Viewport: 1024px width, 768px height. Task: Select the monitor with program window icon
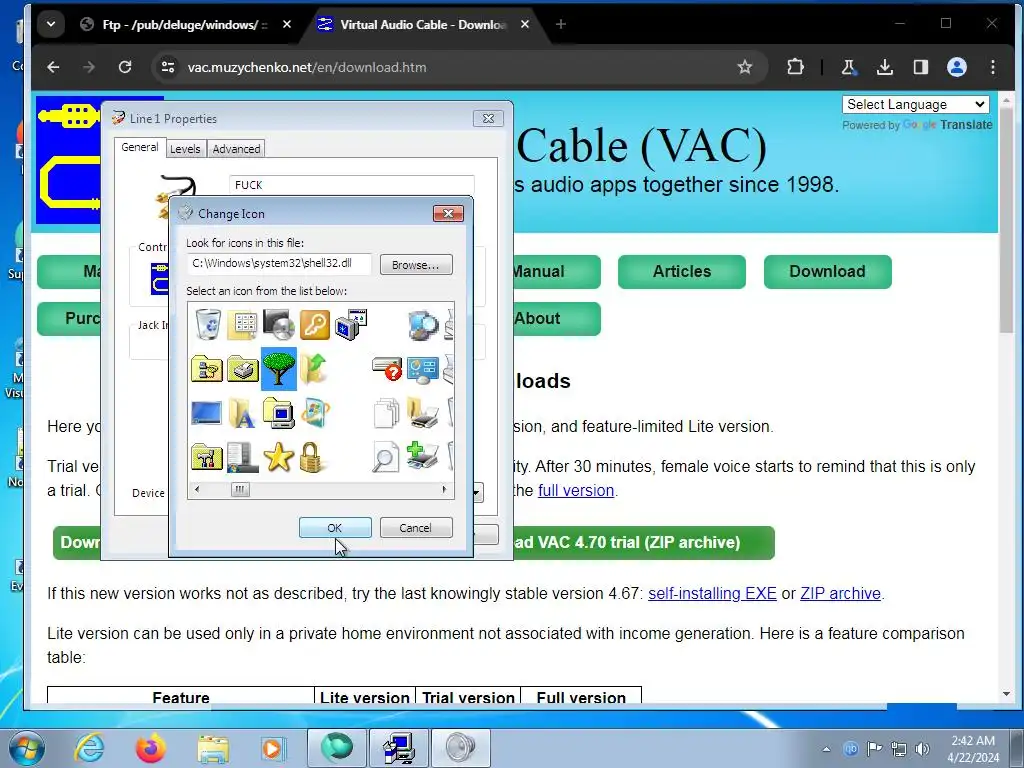351,325
